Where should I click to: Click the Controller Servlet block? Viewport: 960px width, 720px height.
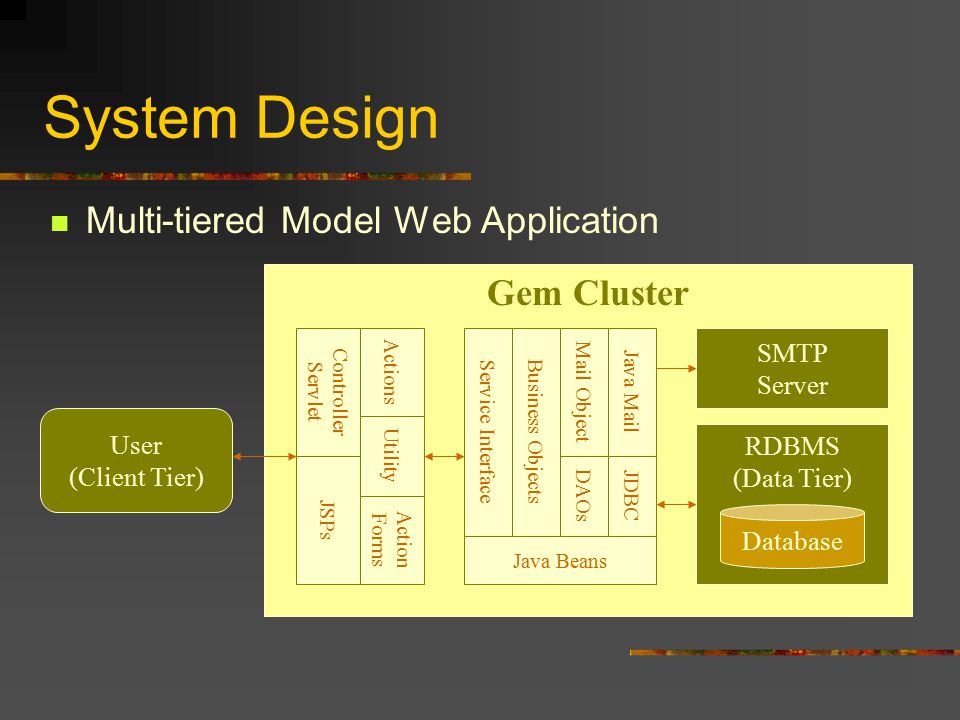328,392
